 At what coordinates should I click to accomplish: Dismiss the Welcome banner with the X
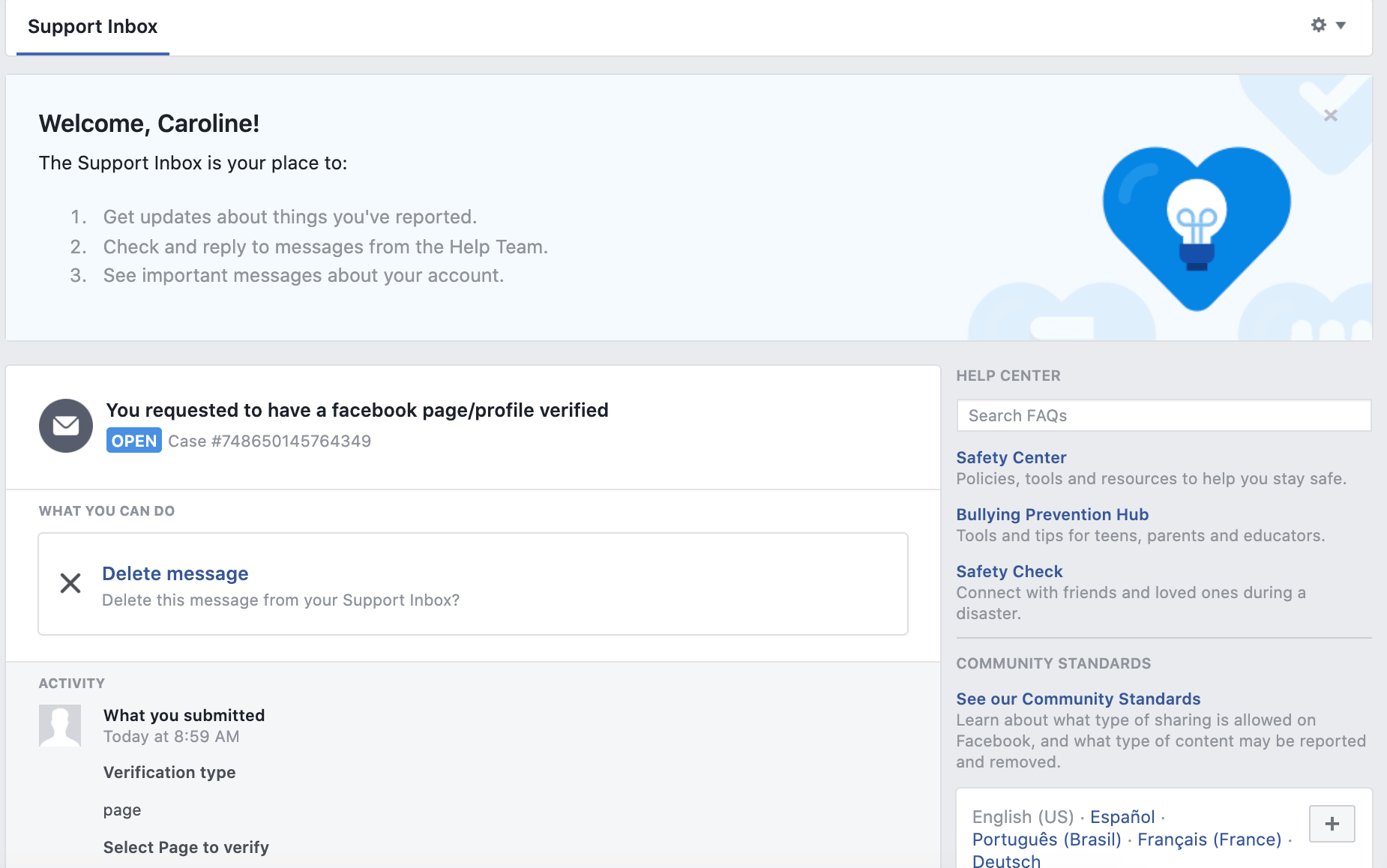[x=1330, y=115]
